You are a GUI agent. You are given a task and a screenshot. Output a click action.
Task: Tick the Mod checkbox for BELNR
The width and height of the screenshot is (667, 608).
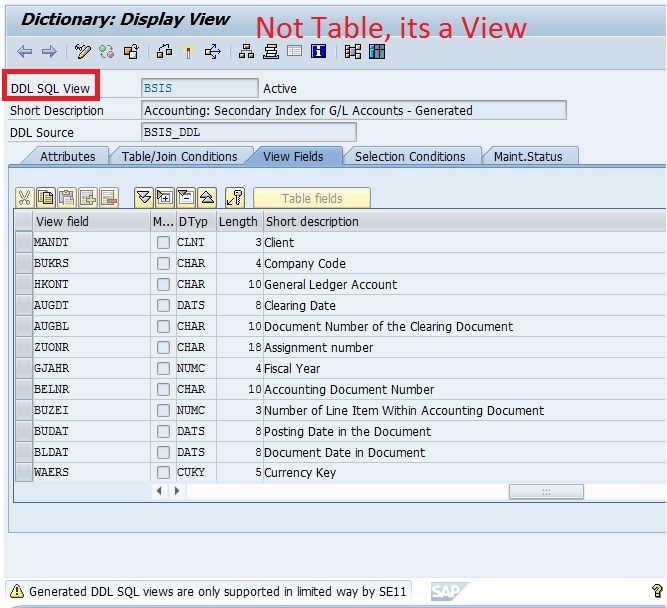163,389
